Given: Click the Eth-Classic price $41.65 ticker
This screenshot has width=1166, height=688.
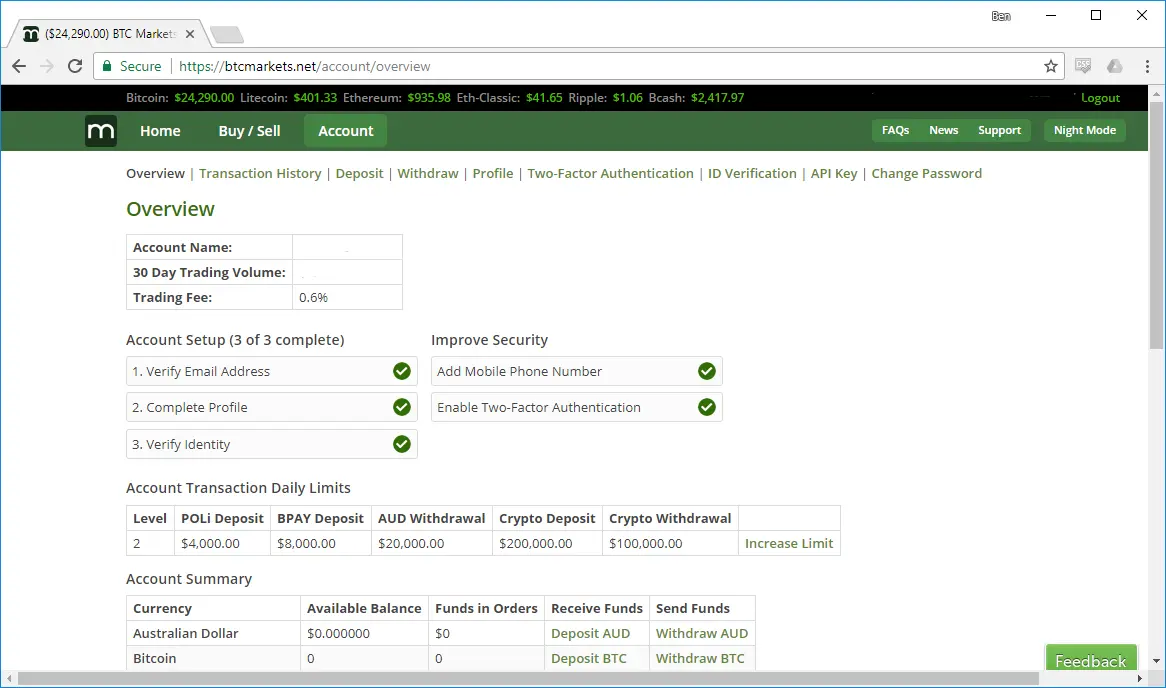Looking at the screenshot, I should (544, 98).
